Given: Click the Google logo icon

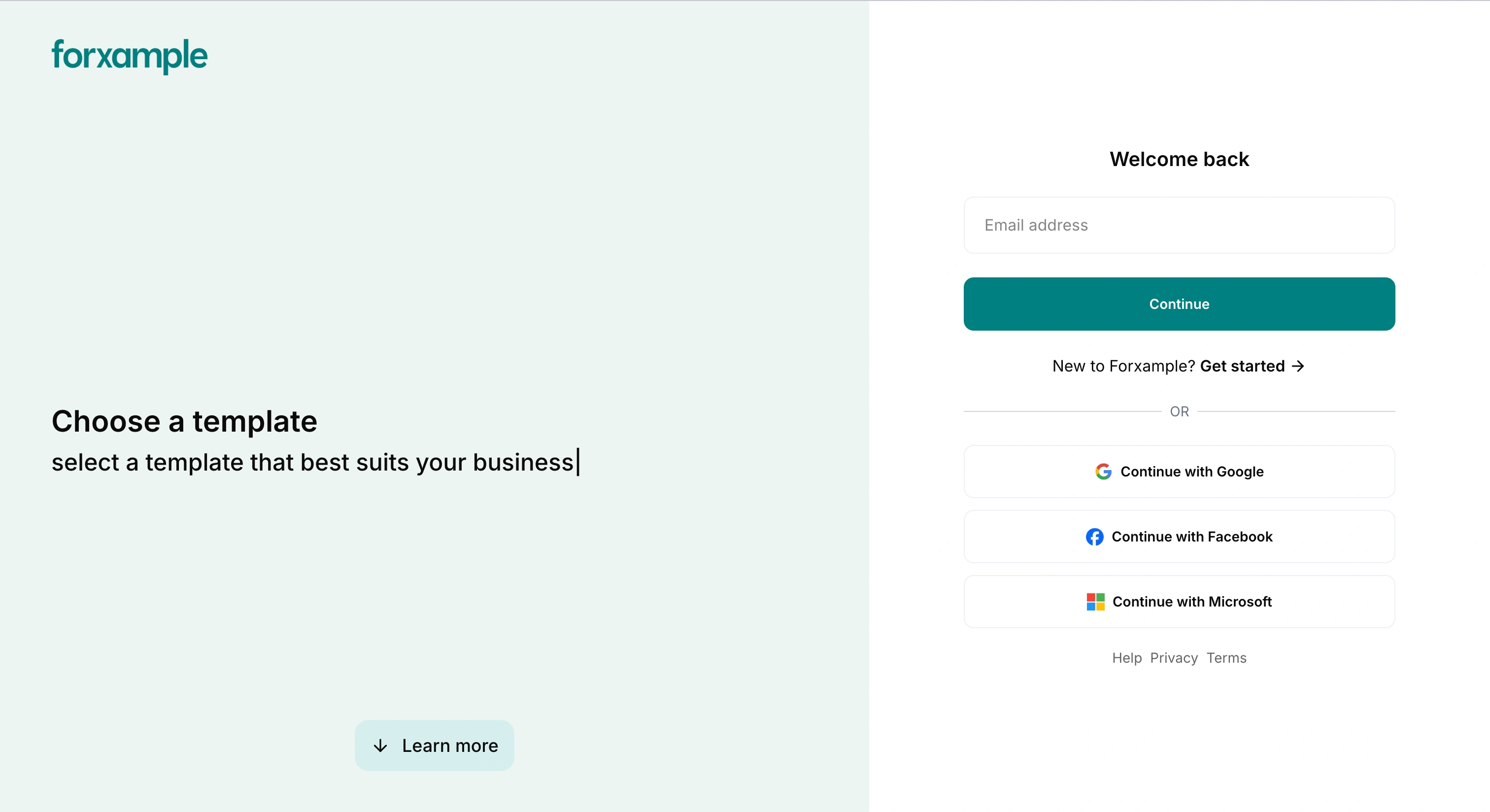Looking at the screenshot, I should pyautogui.click(x=1103, y=472).
